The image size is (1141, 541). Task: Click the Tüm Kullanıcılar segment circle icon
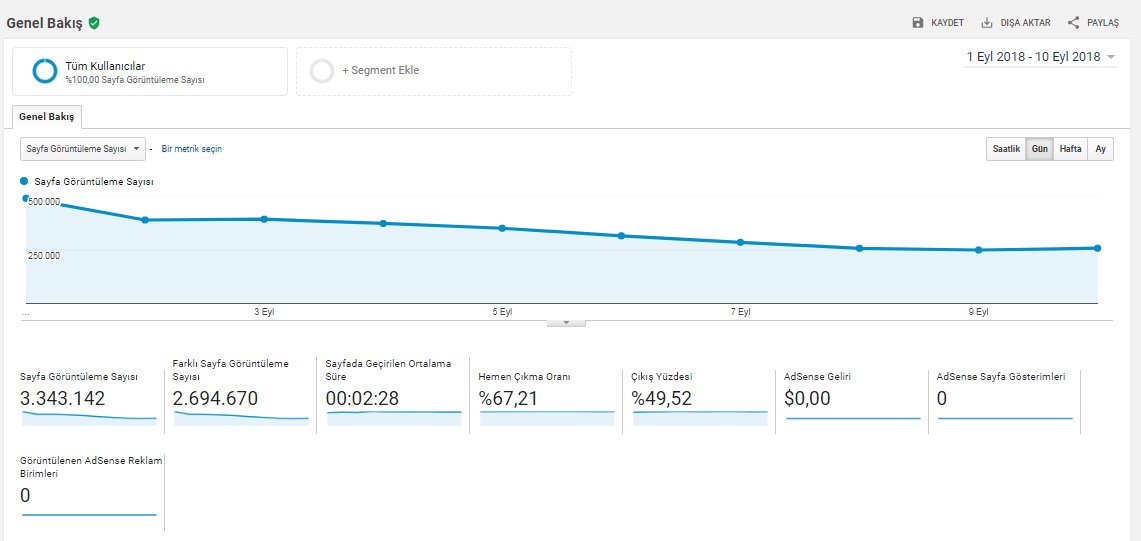(45, 71)
